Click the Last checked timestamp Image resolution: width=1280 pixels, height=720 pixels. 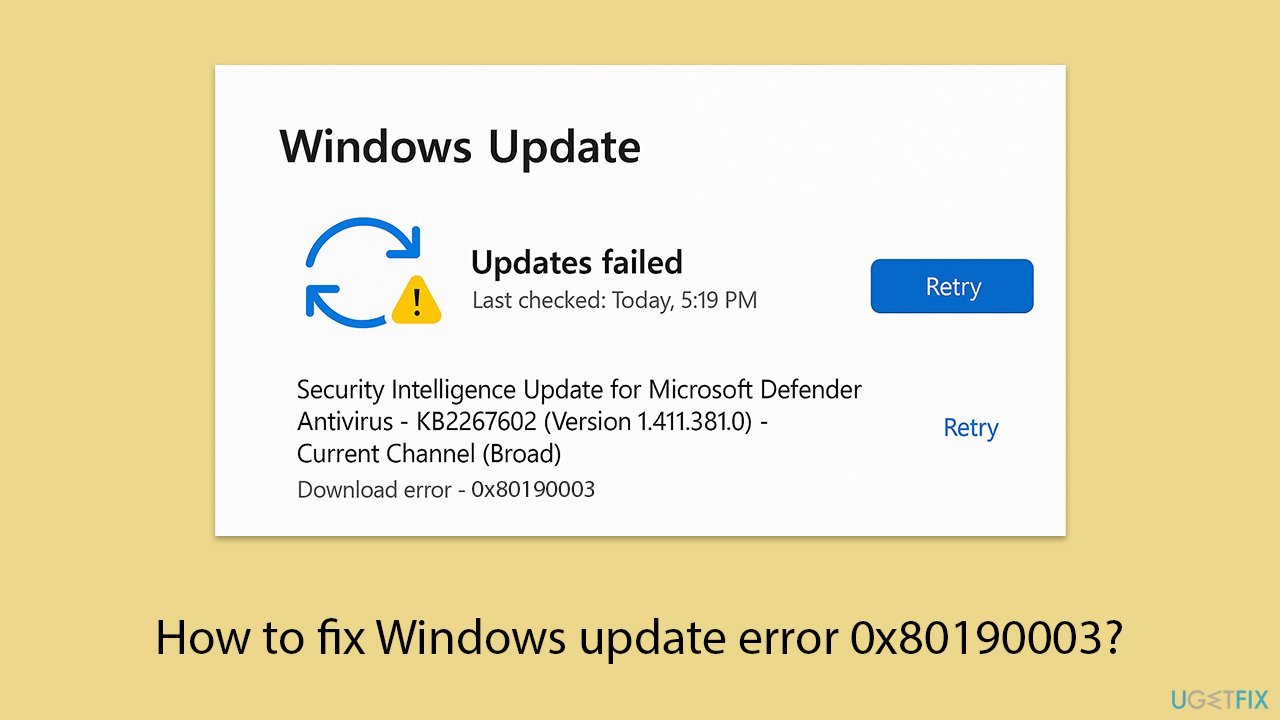(615, 300)
